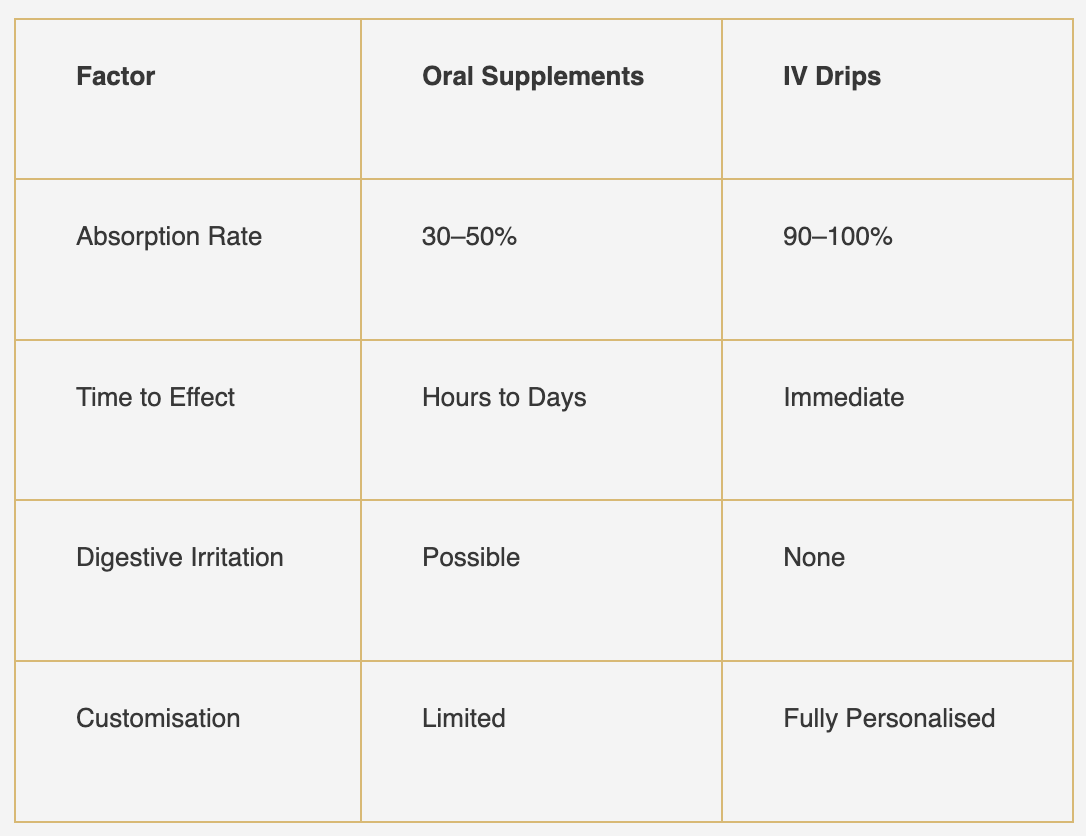Click the IV Drips column header
The image size is (1086, 836).
point(832,76)
